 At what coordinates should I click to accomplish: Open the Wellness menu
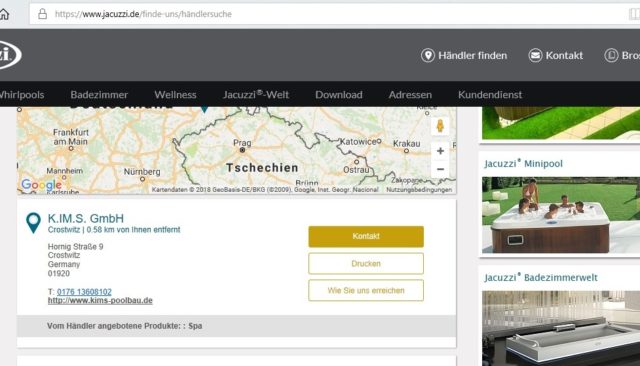(x=175, y=95)
